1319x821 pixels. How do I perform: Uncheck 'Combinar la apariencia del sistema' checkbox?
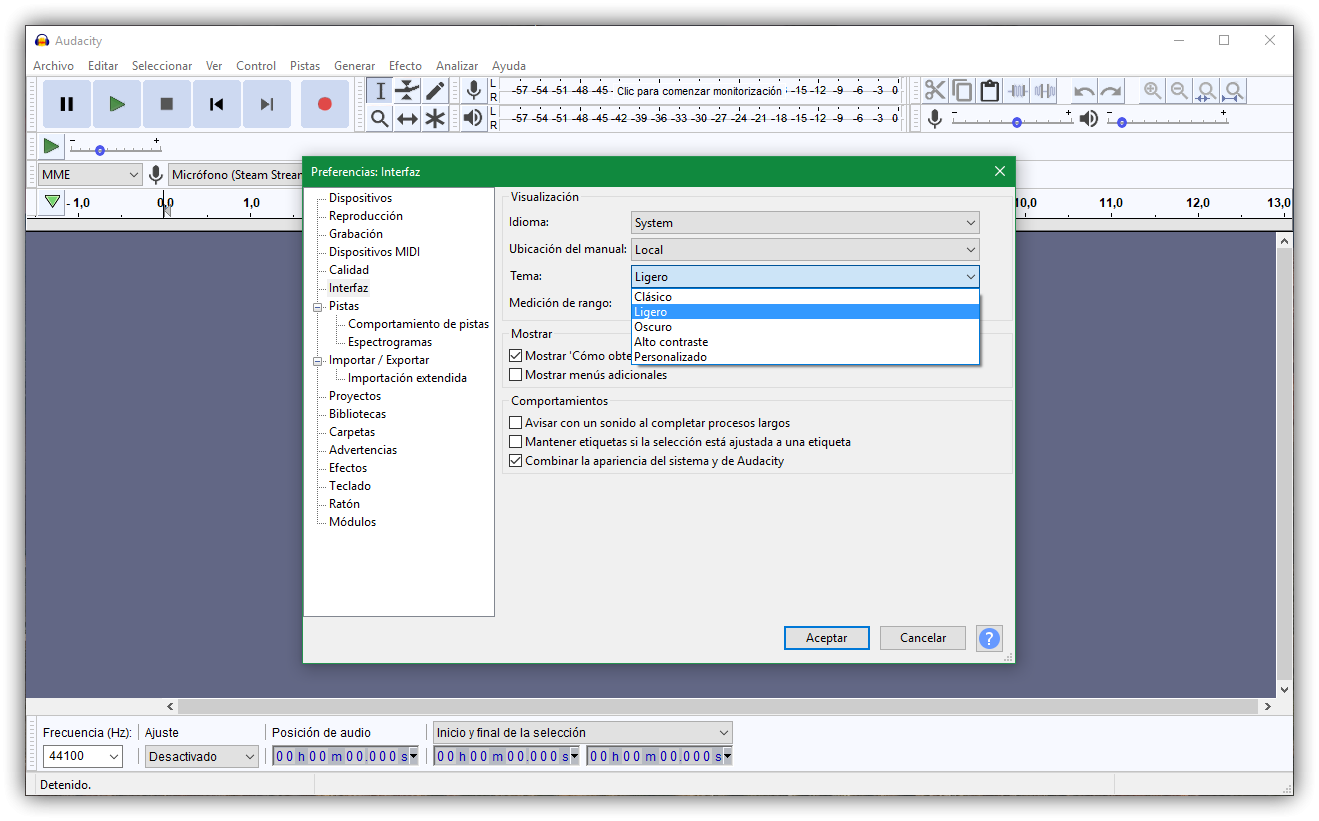[x=516, y=461]
